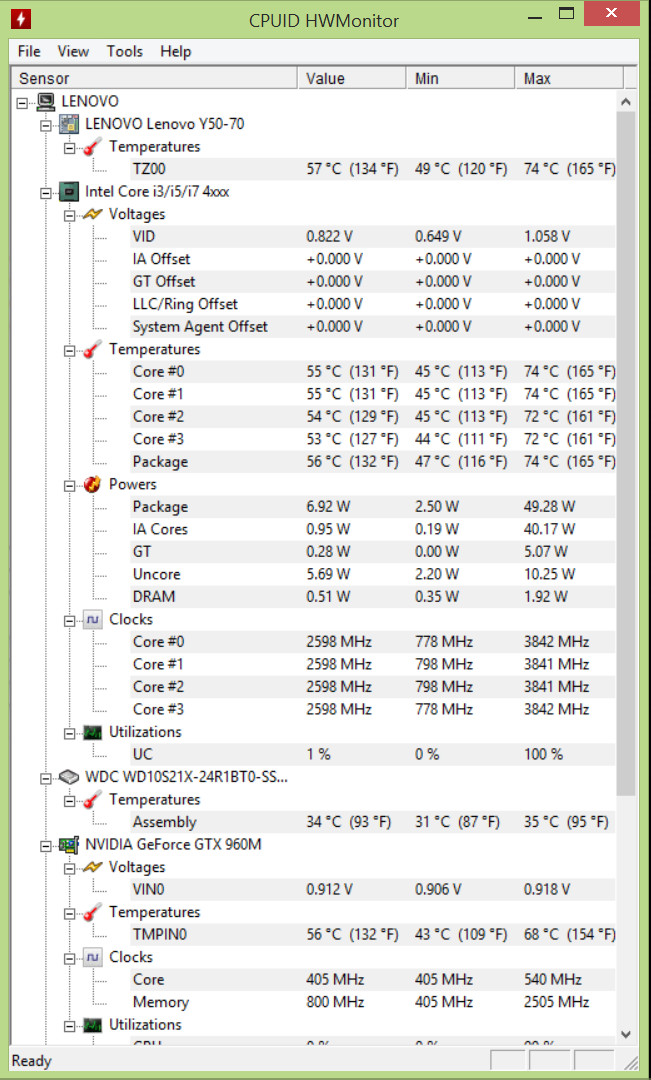Collapse the LENOVO root node
Screen dimensions: 651x1080
coord(22,103)
